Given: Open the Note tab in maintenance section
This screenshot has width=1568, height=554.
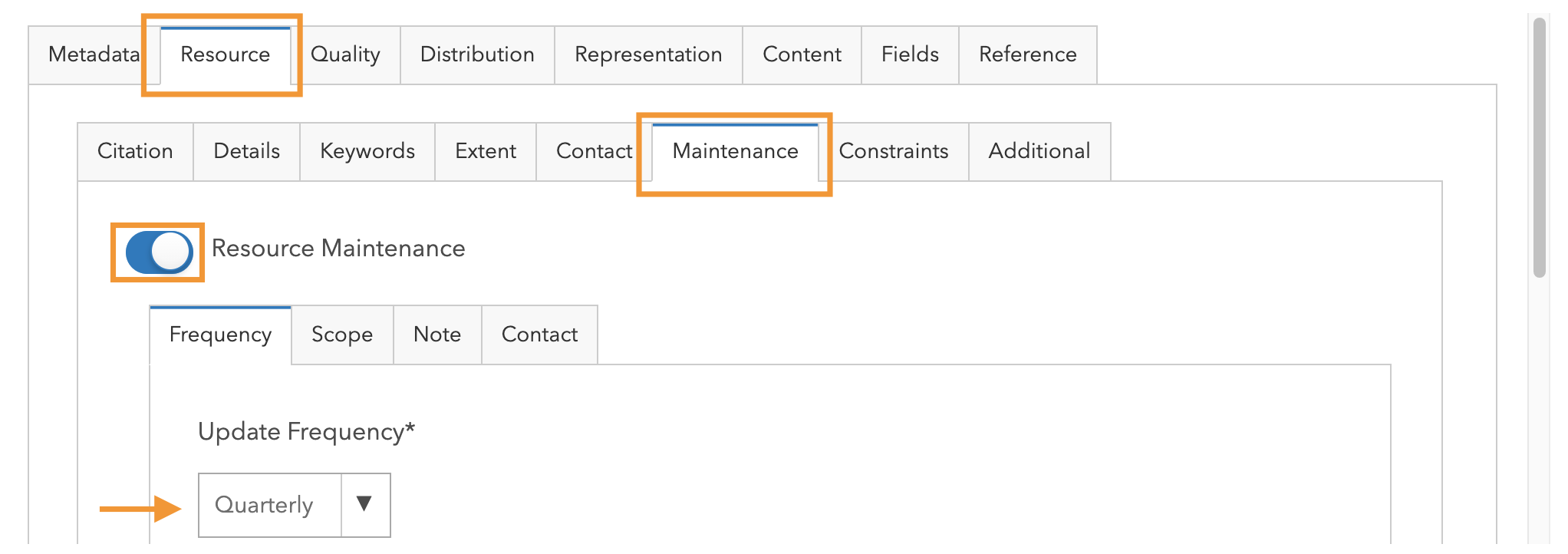Looking at the screenshot, I should (437, 335).
